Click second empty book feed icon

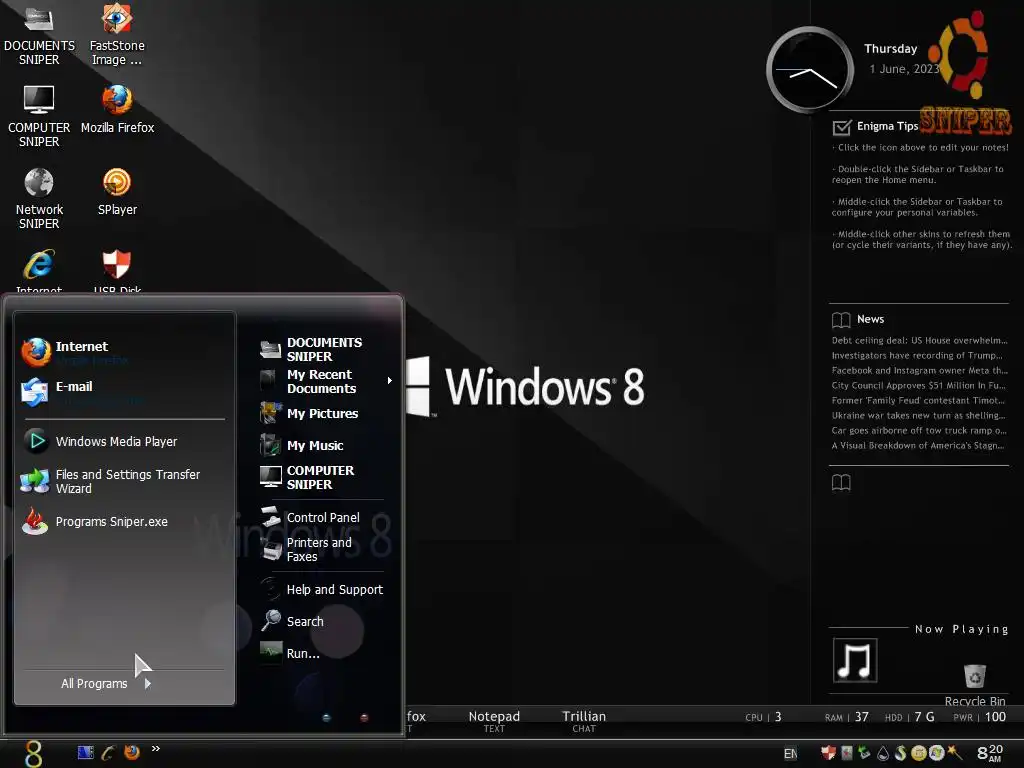tap(841, 483)
